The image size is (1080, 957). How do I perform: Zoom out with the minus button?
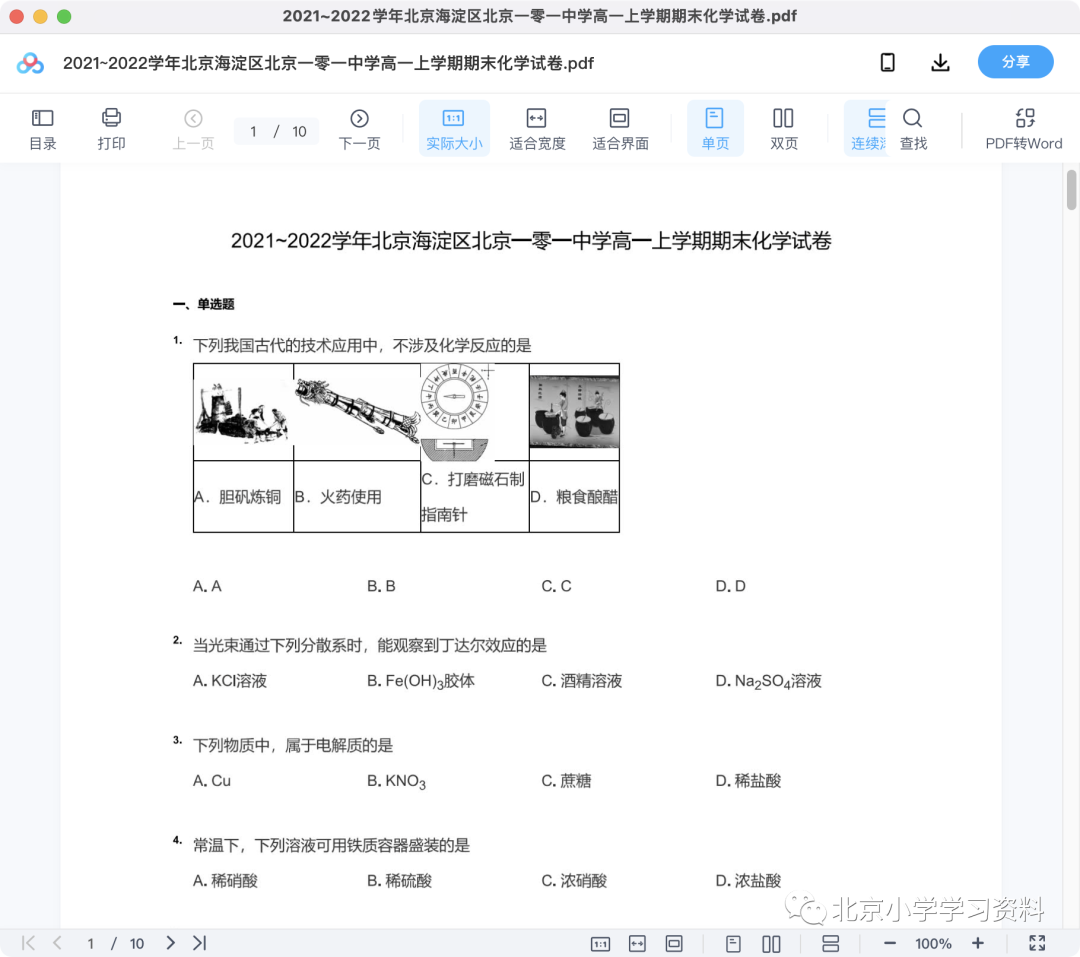click(x=890, y=943)
